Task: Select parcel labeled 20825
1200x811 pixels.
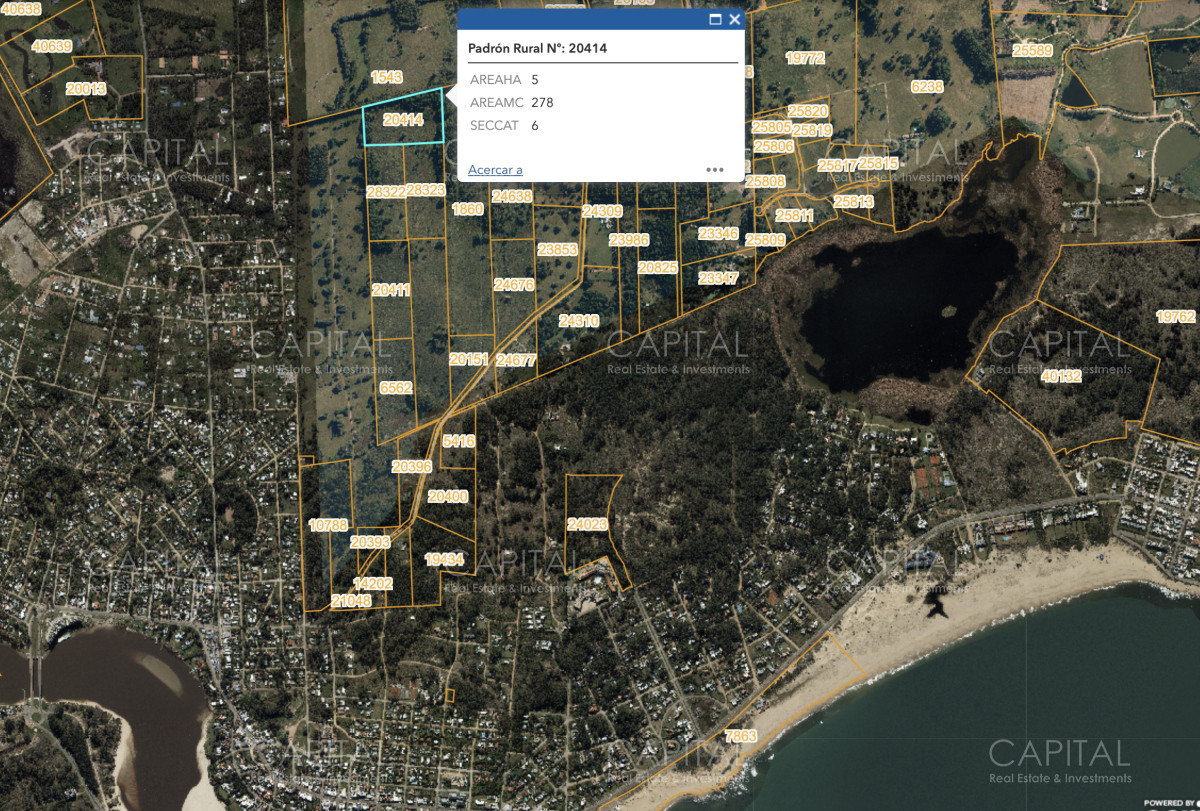Action: (658, 268)
